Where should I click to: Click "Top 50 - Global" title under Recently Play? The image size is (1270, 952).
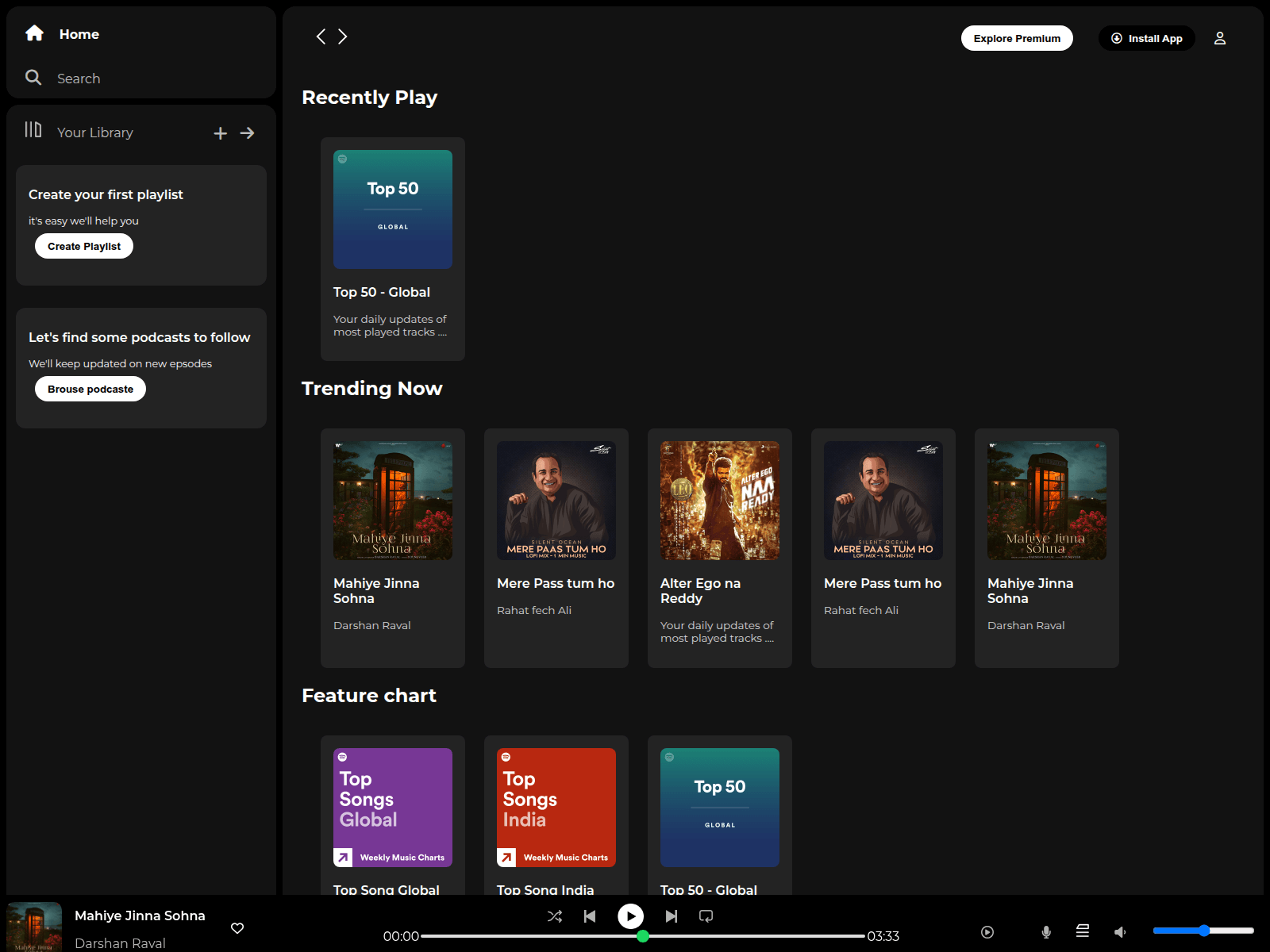point(382,292)
